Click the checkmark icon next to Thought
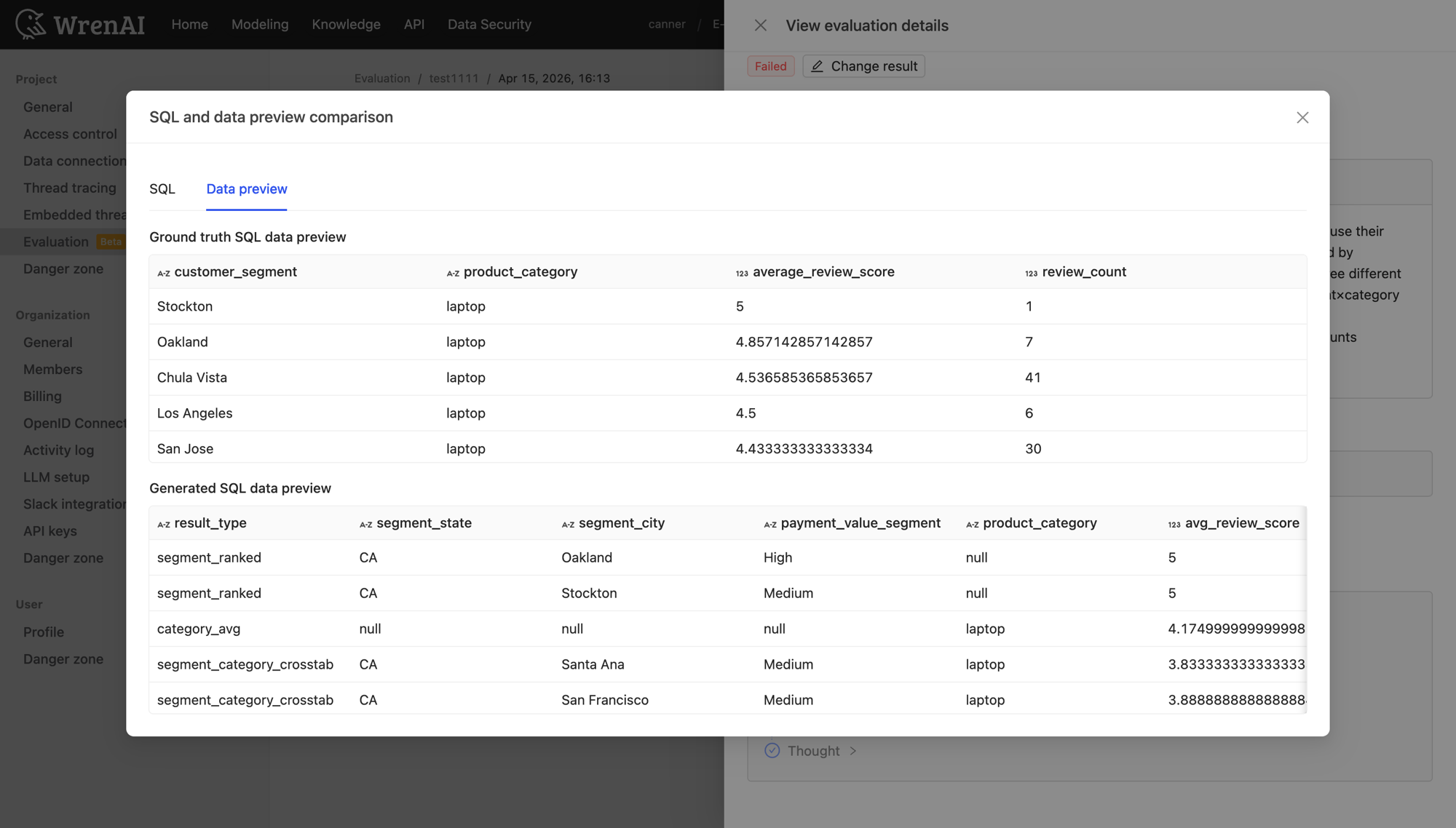The height and width of the screenshot is (828, 1456). click(x=772, y=750)
